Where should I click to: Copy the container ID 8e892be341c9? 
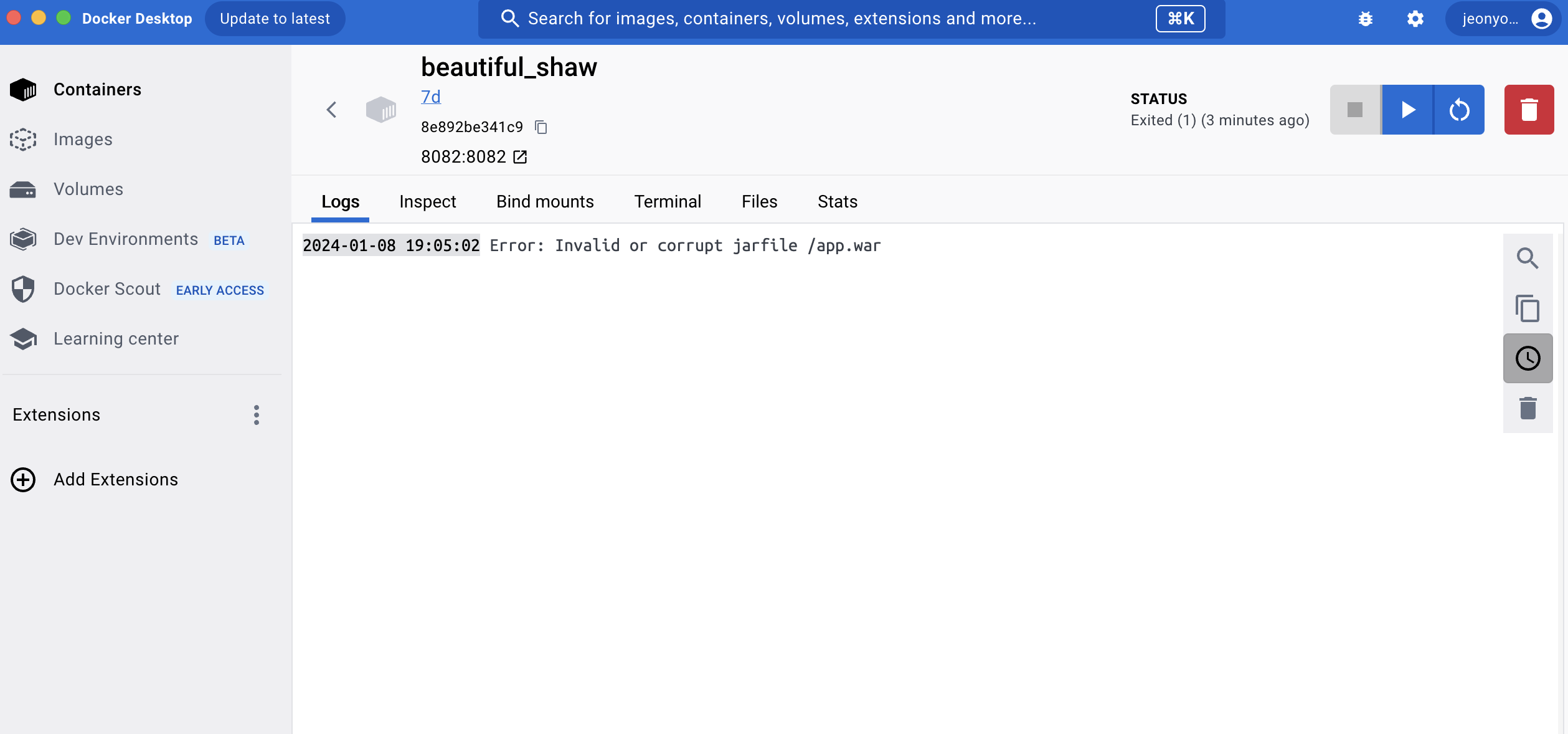(541, 127)
